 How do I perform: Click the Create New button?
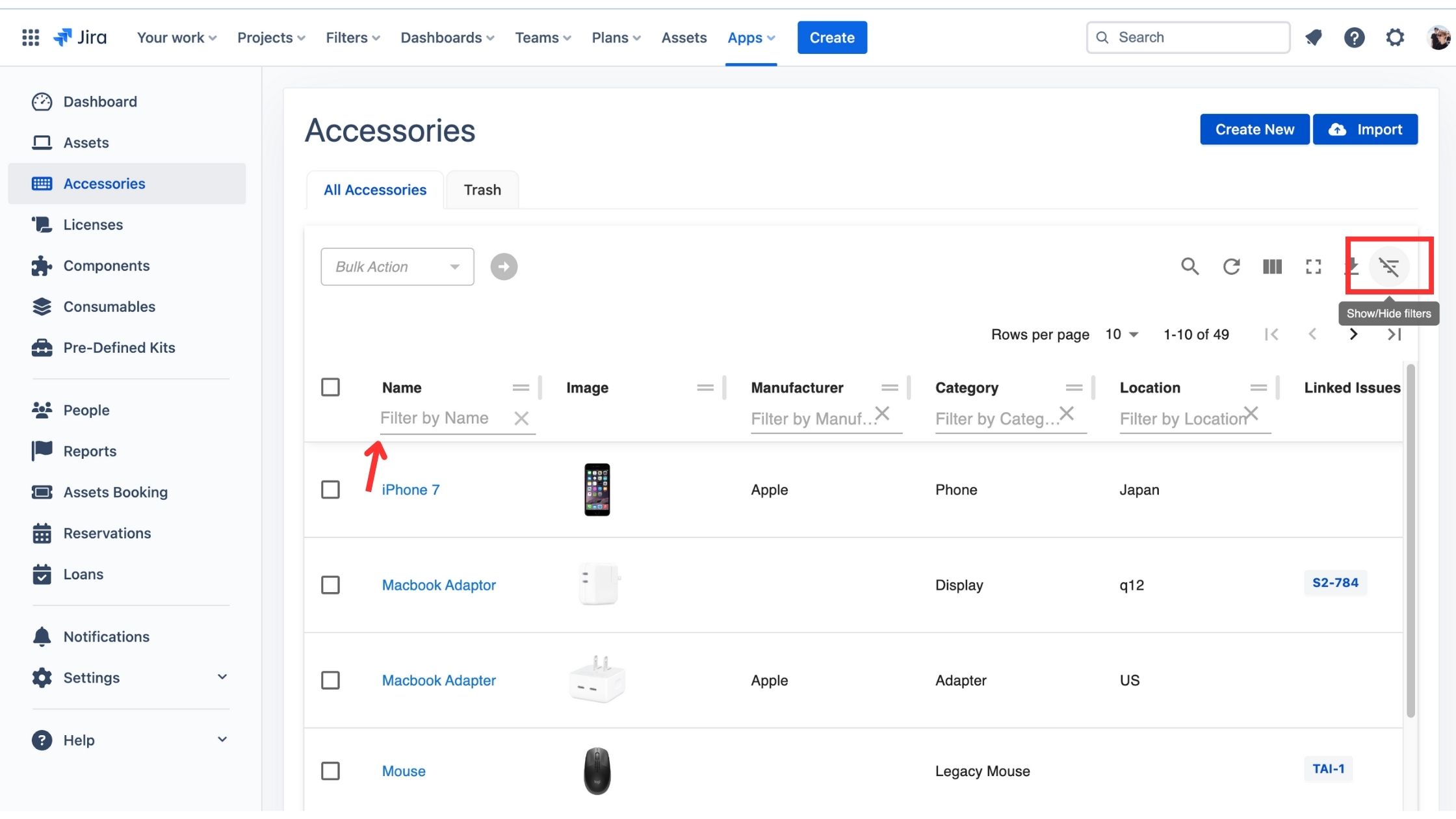point(1254,129)
